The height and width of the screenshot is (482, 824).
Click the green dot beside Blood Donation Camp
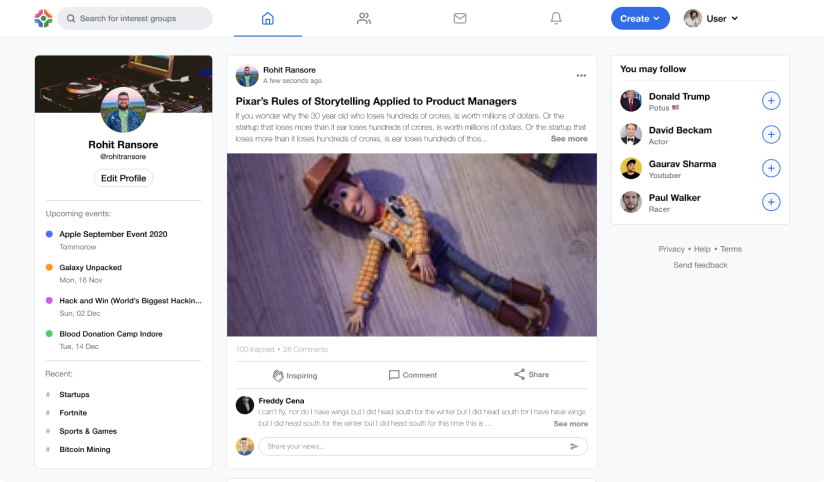tap(49, 334)
